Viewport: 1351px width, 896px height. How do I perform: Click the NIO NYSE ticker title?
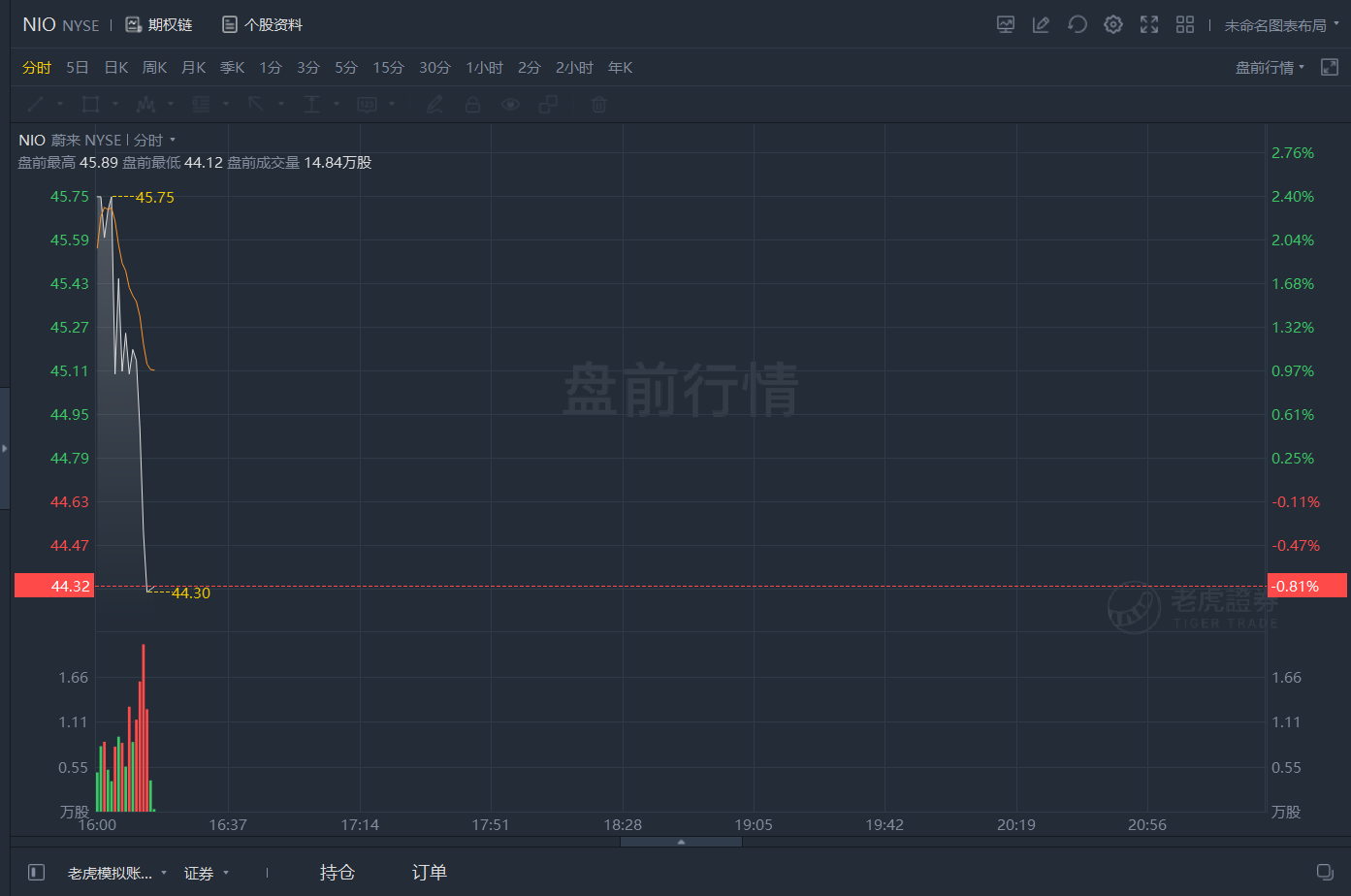point(61,24)
